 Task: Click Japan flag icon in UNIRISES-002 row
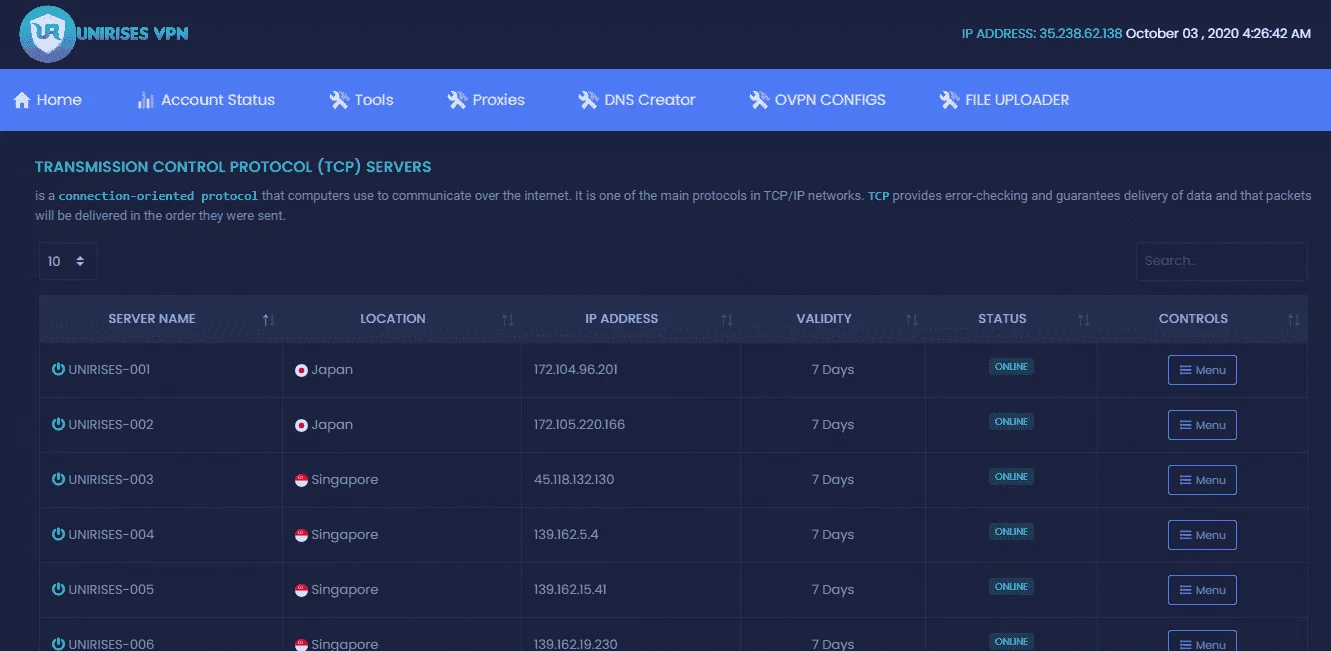pos(301,425)
